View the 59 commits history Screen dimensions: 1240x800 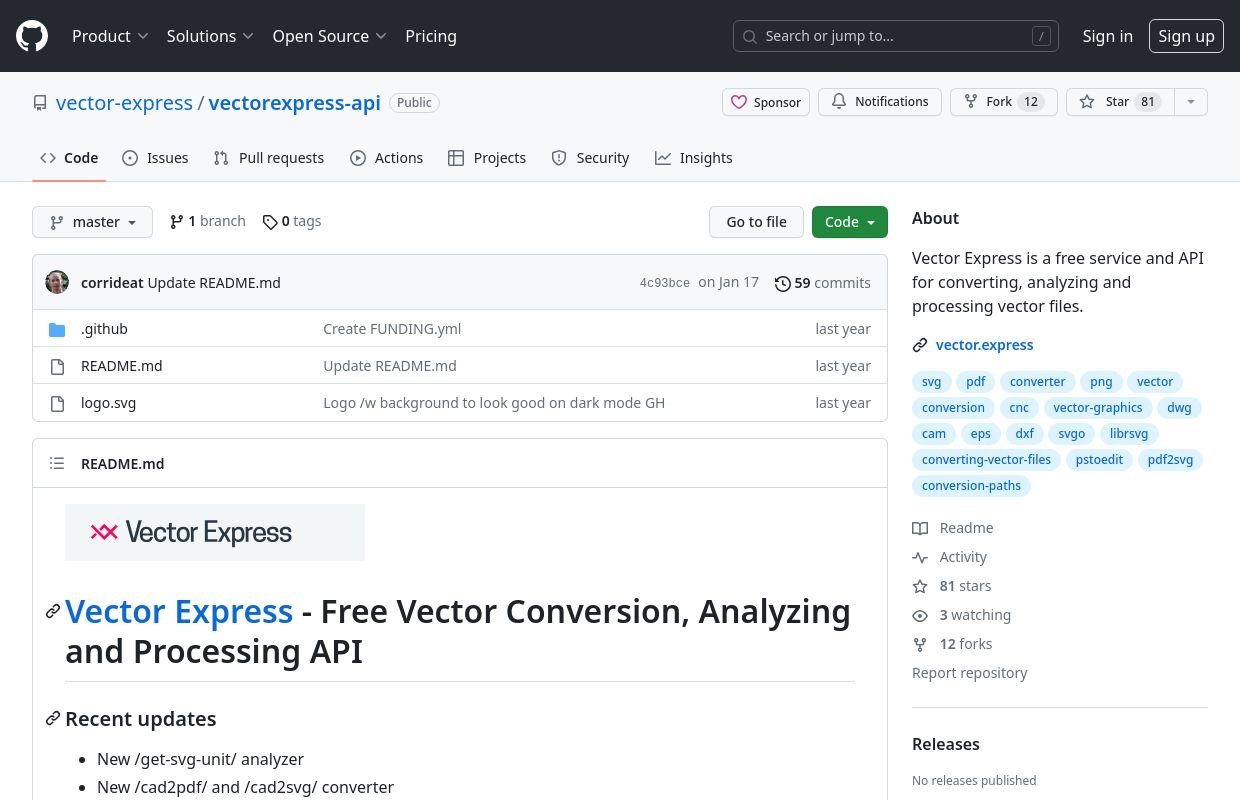point(823,283)
